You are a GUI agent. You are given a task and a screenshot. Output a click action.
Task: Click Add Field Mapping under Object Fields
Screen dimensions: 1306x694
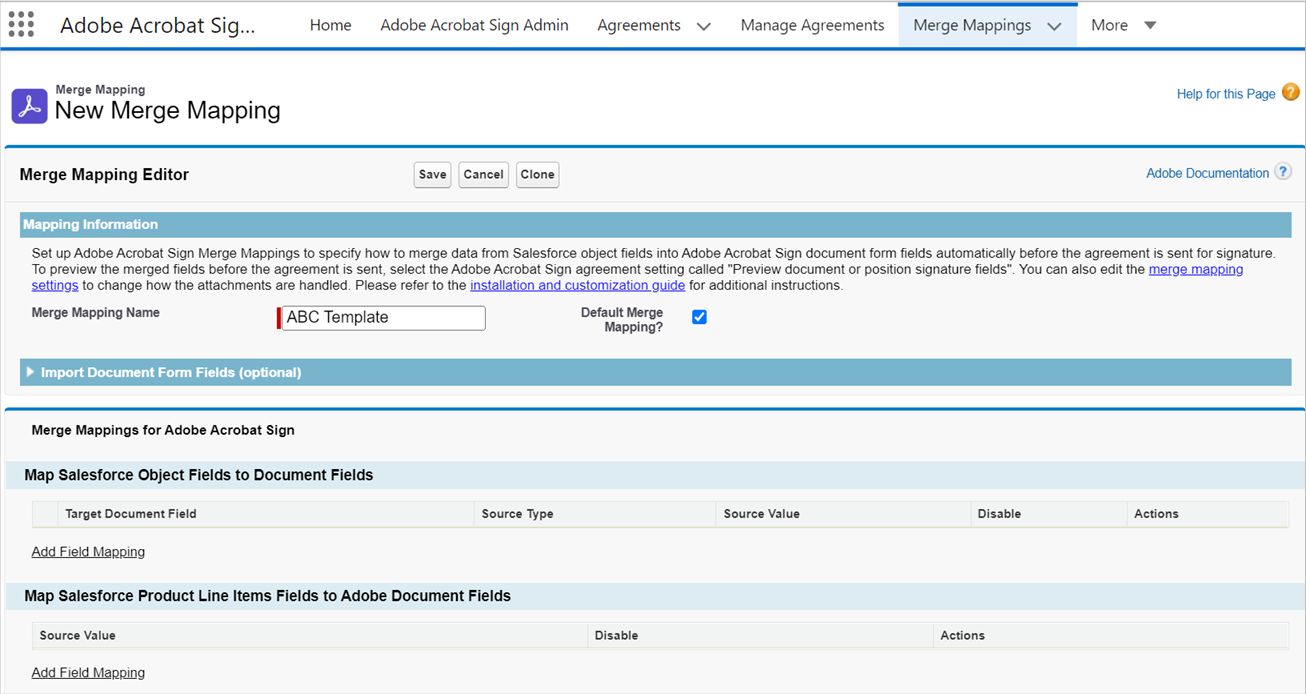point(88,551)
